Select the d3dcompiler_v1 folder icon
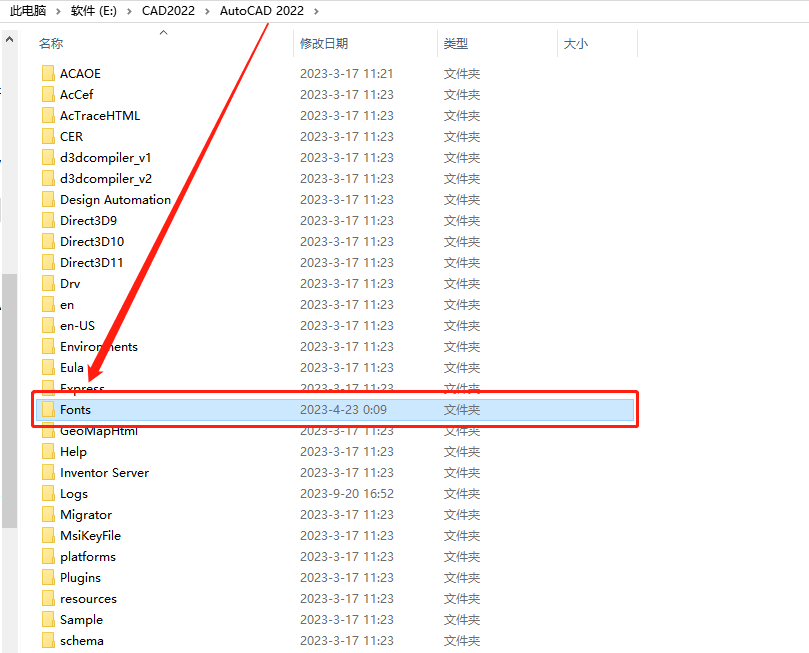This screenshot has width=809, height=653. (48, 157)
